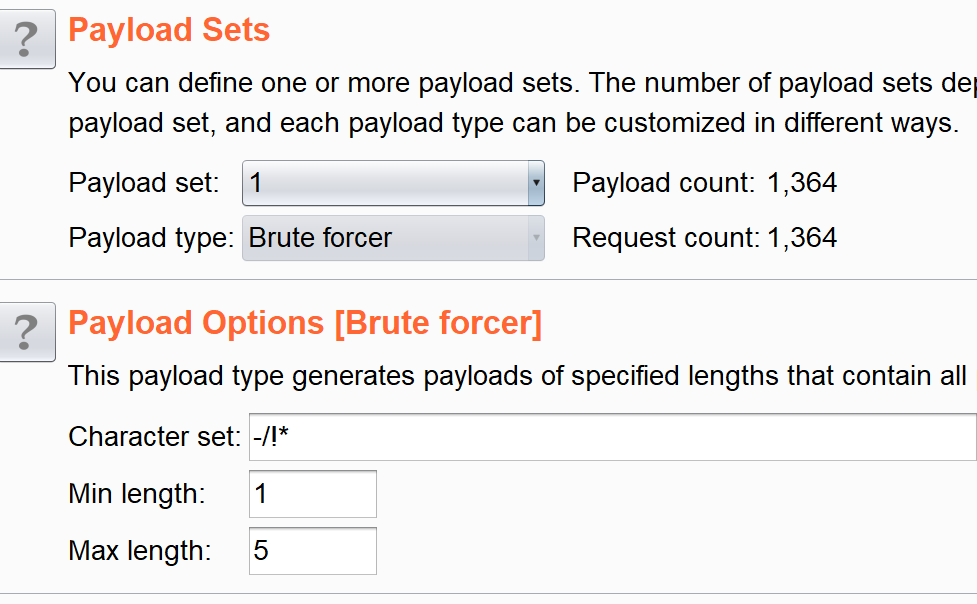Screen dimensions: 977x604
Task: Click into the Min length field
Action: pos(313,494)
